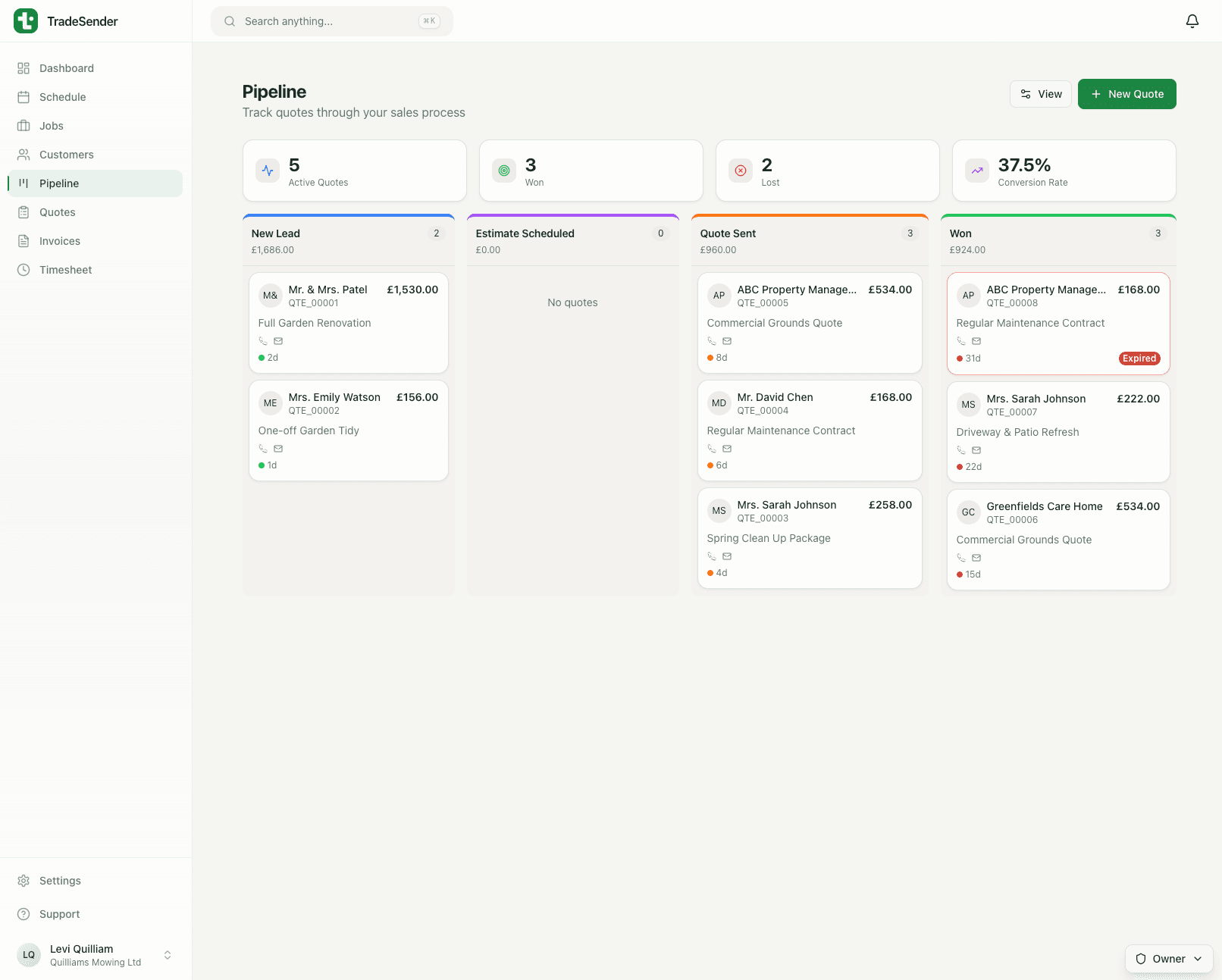Click the TradeSender logo icon
Screen dimensions: 1222x980
click(25, 20)
